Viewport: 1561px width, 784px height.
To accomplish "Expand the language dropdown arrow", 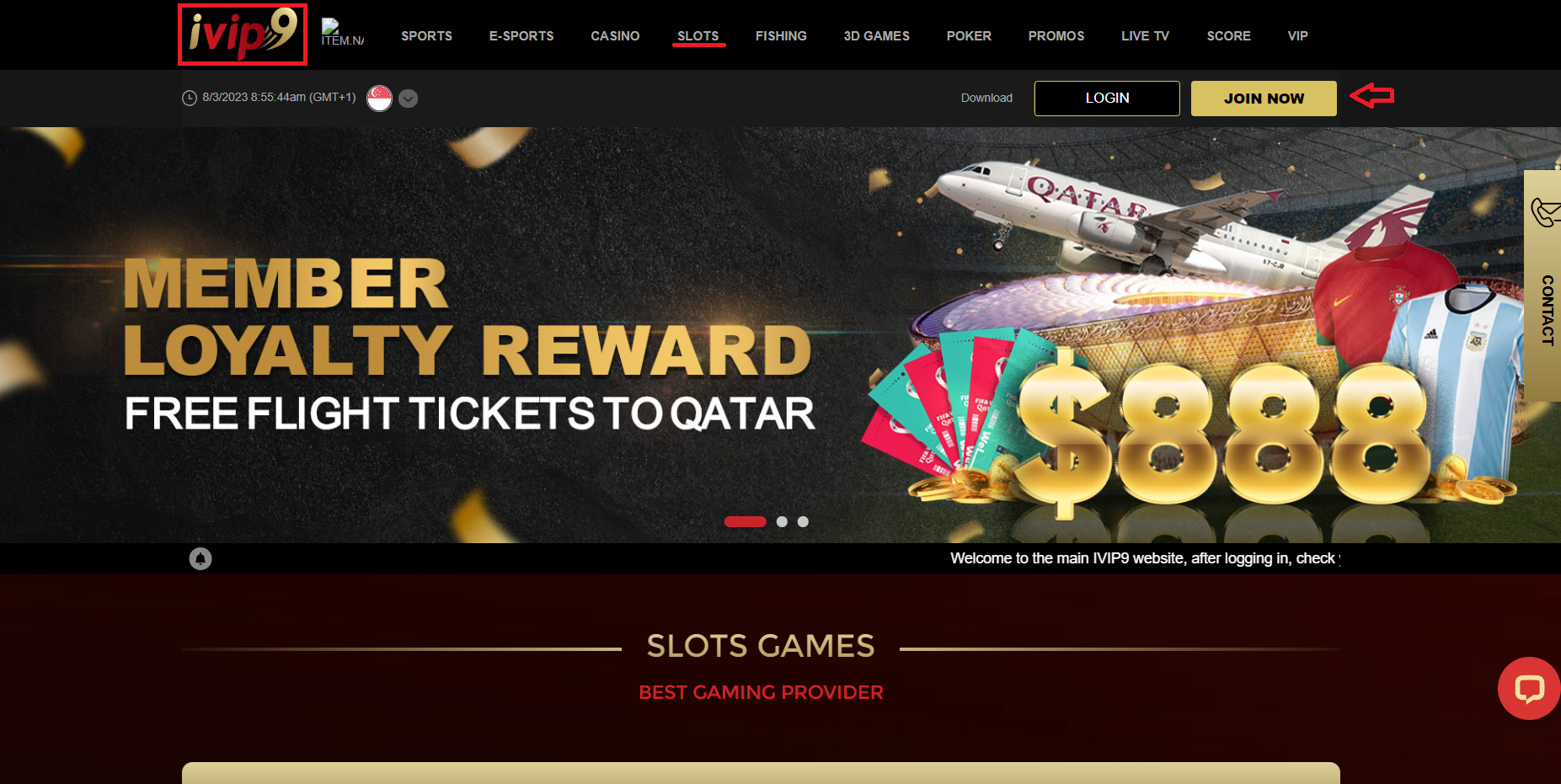I will point(409,99).
